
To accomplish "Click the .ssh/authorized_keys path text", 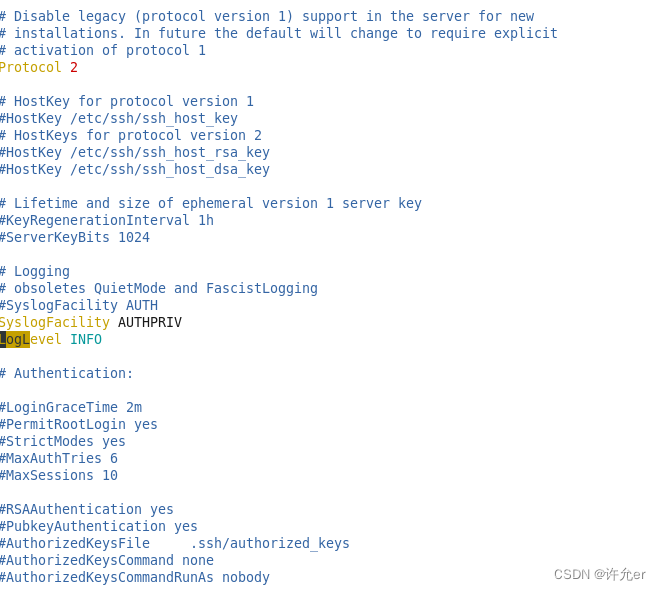I will pos(270,543).
